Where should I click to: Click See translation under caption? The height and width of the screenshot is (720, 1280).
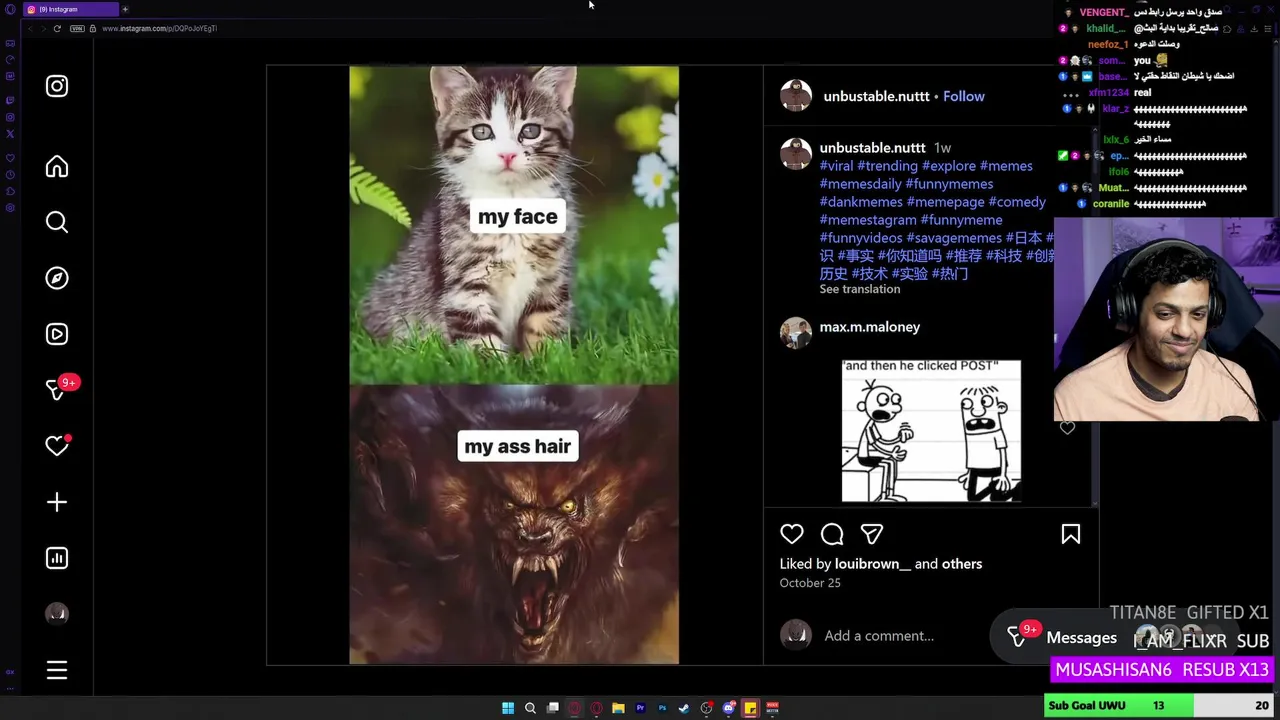[860, 289]
